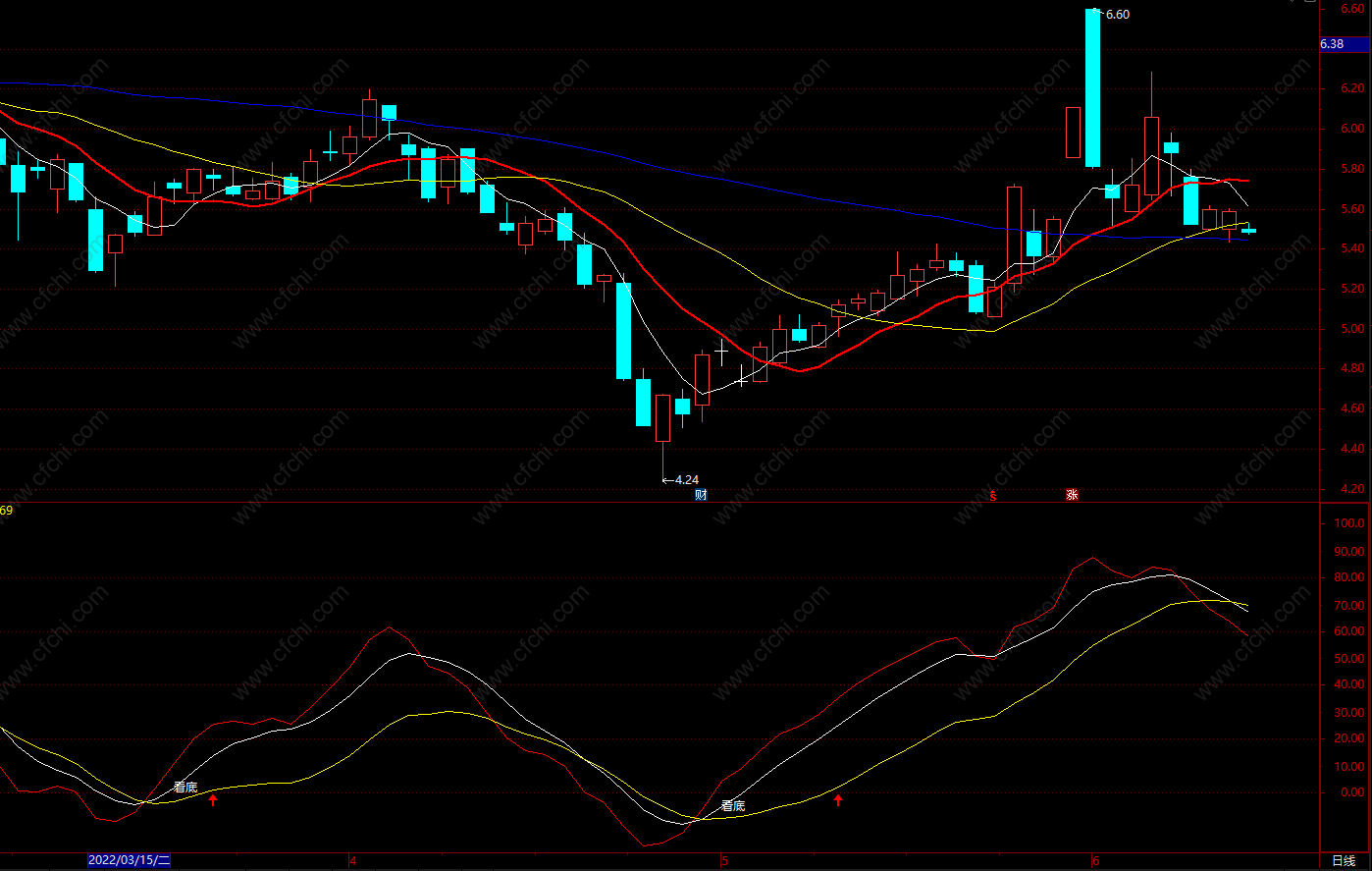Click the first 看底 signal near March
Image resolution: width=1372 pixels, height=871 pixels.
pos(185,788)
